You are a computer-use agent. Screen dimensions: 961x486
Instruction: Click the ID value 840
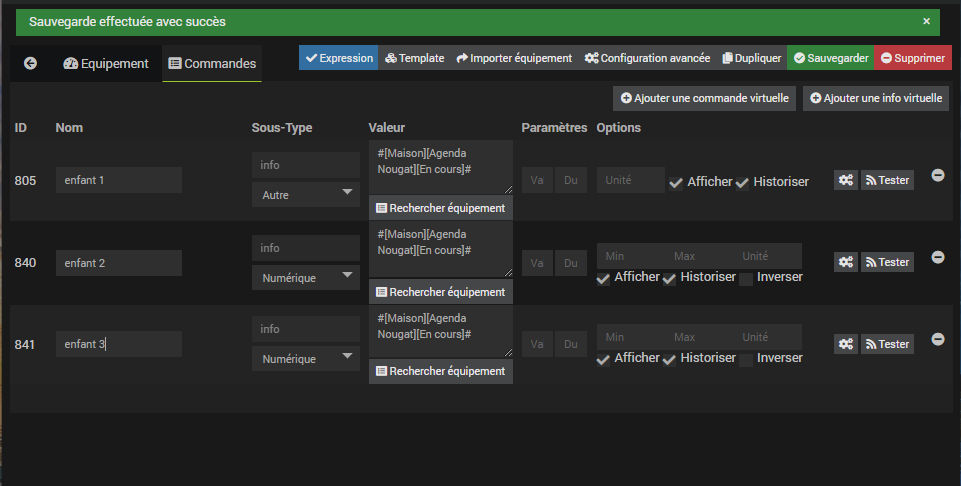click(x=25, y=262)
